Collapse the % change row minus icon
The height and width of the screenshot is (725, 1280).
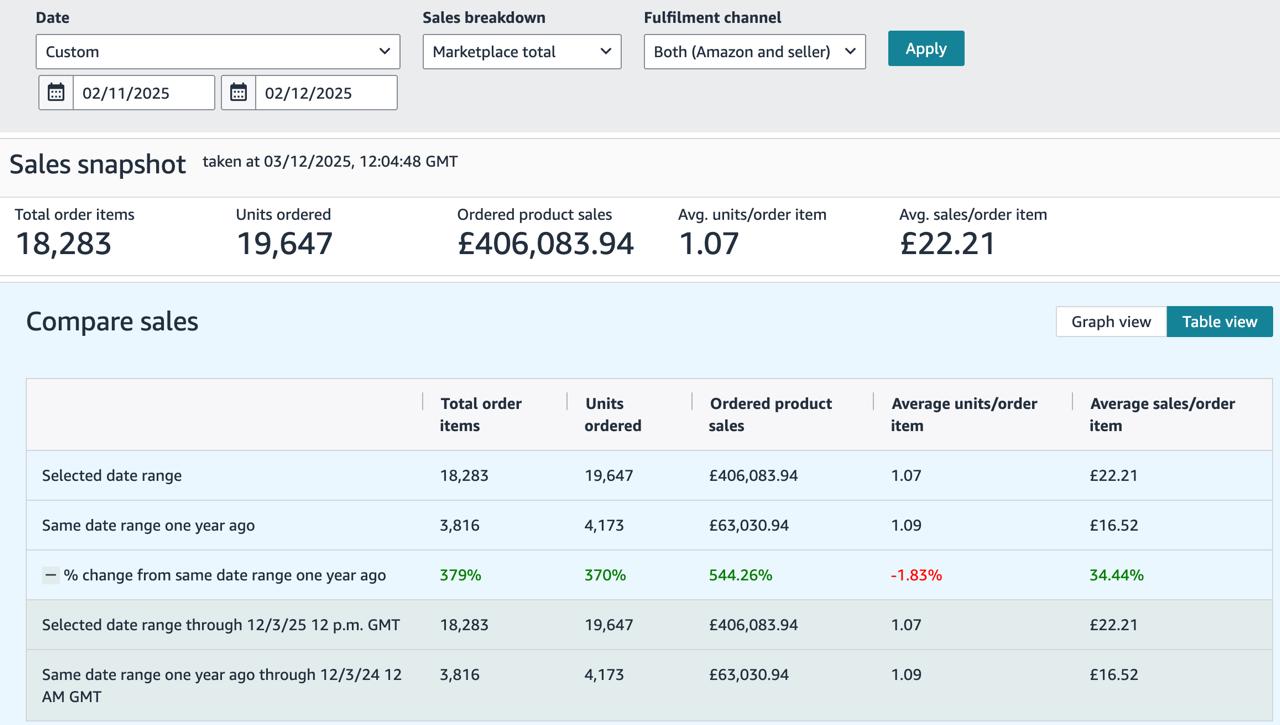point(50,575)
